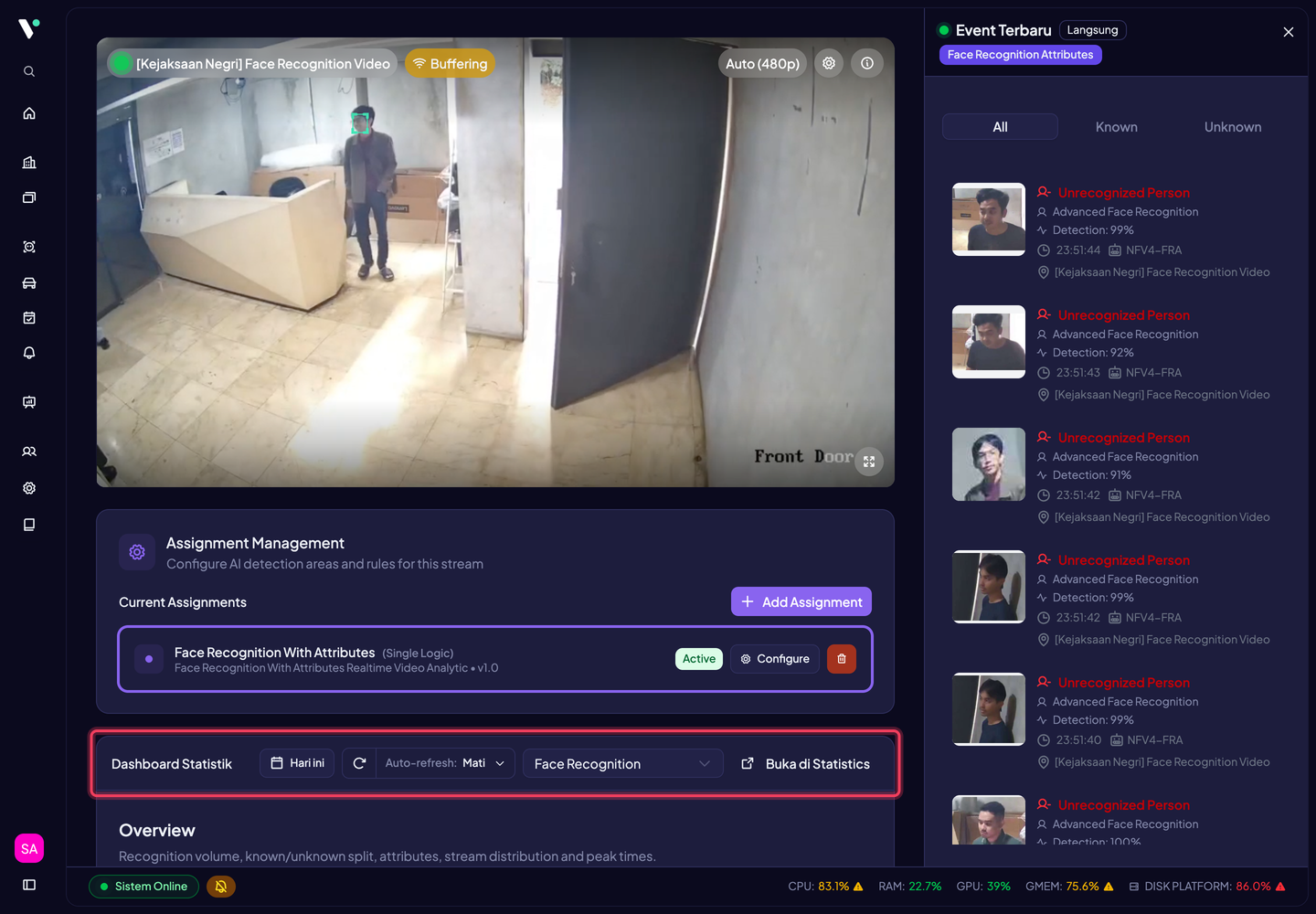This screenshot has height=914, width=1316.
Task: Open the presentation chart icon in the sidebar
Action: coord(29,402)
